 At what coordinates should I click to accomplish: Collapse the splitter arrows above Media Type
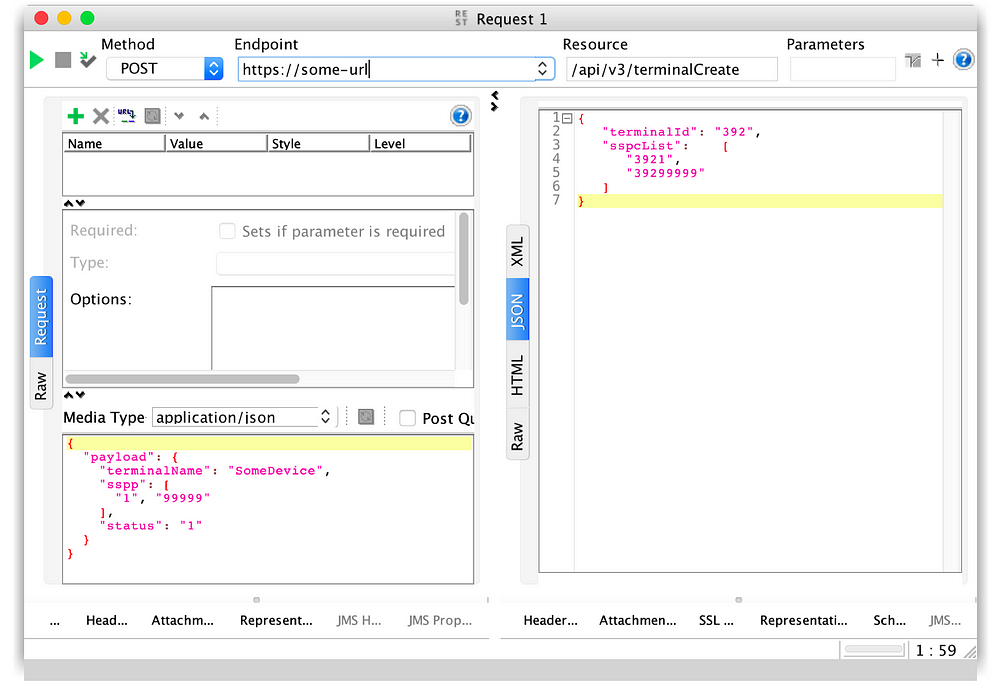click(74, 395)
